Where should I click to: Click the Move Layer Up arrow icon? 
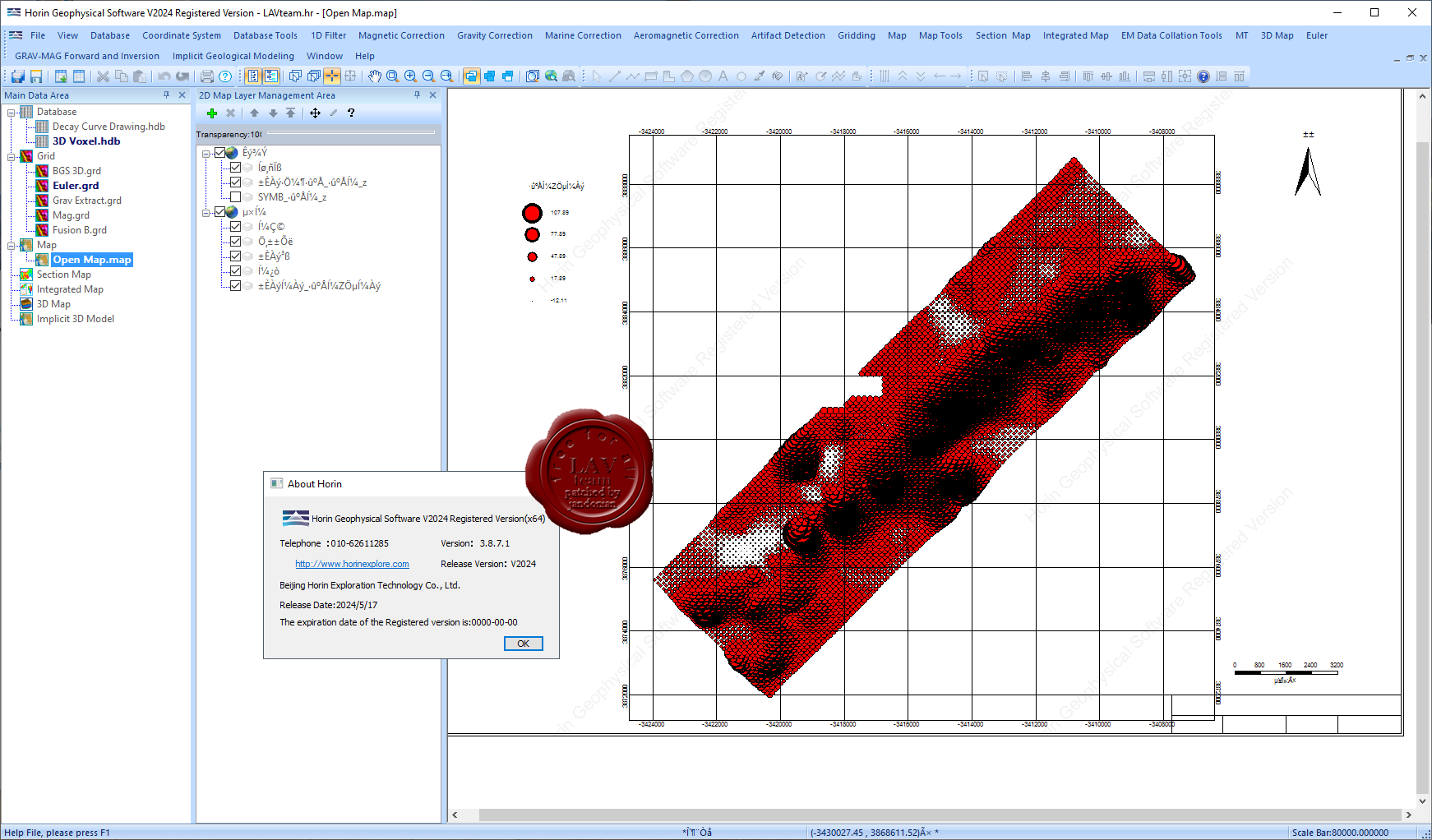coord(255,113)
